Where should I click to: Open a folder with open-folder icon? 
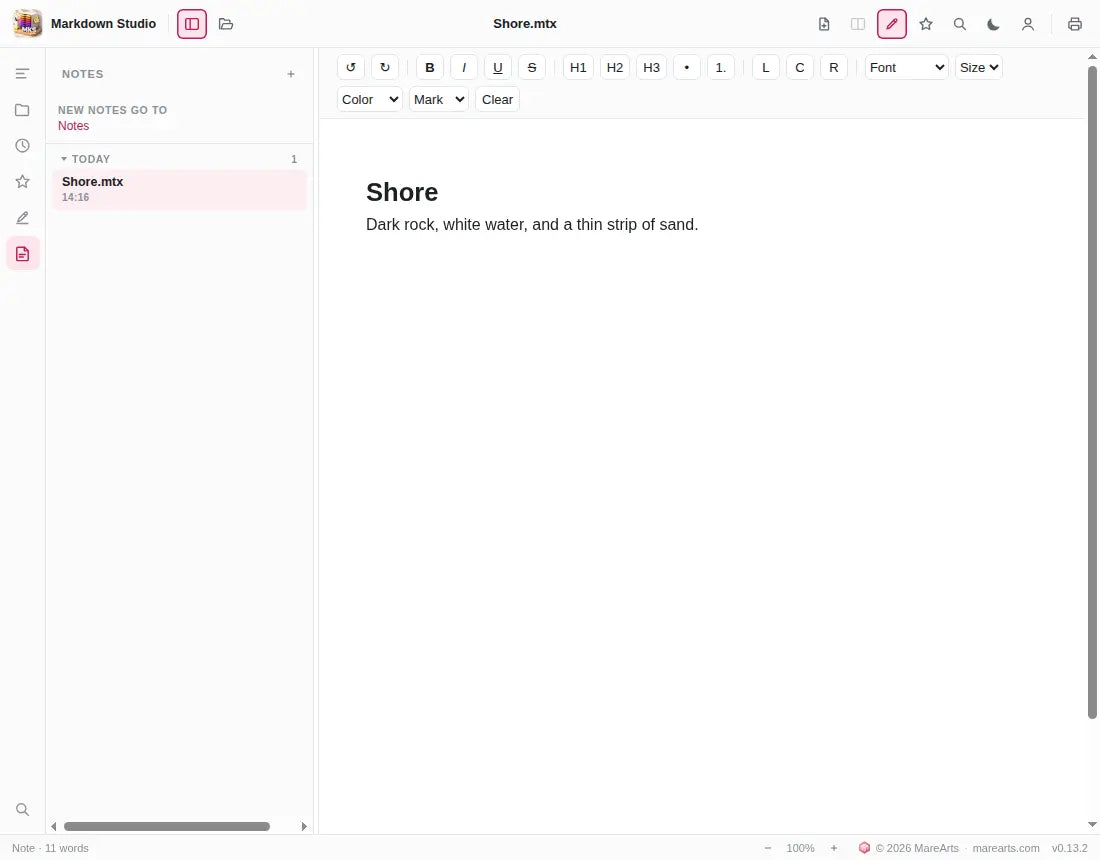tap(226, 24)
